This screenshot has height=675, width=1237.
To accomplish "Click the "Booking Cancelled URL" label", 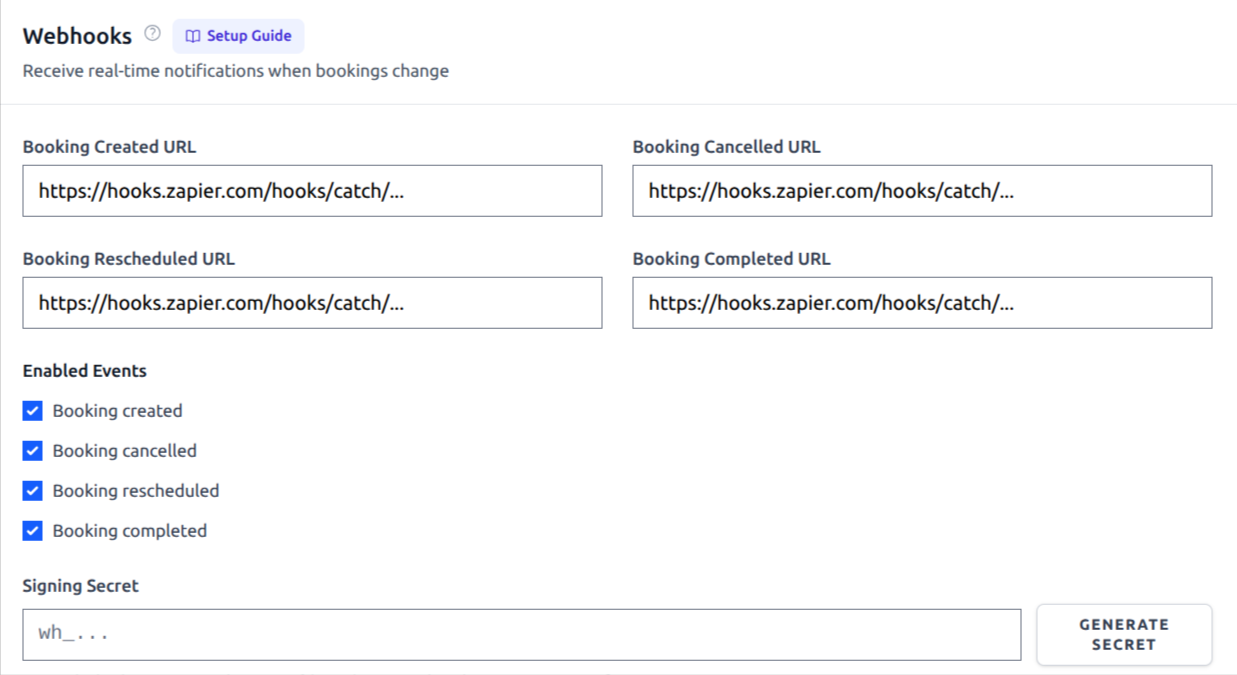I will pos(727,147).
